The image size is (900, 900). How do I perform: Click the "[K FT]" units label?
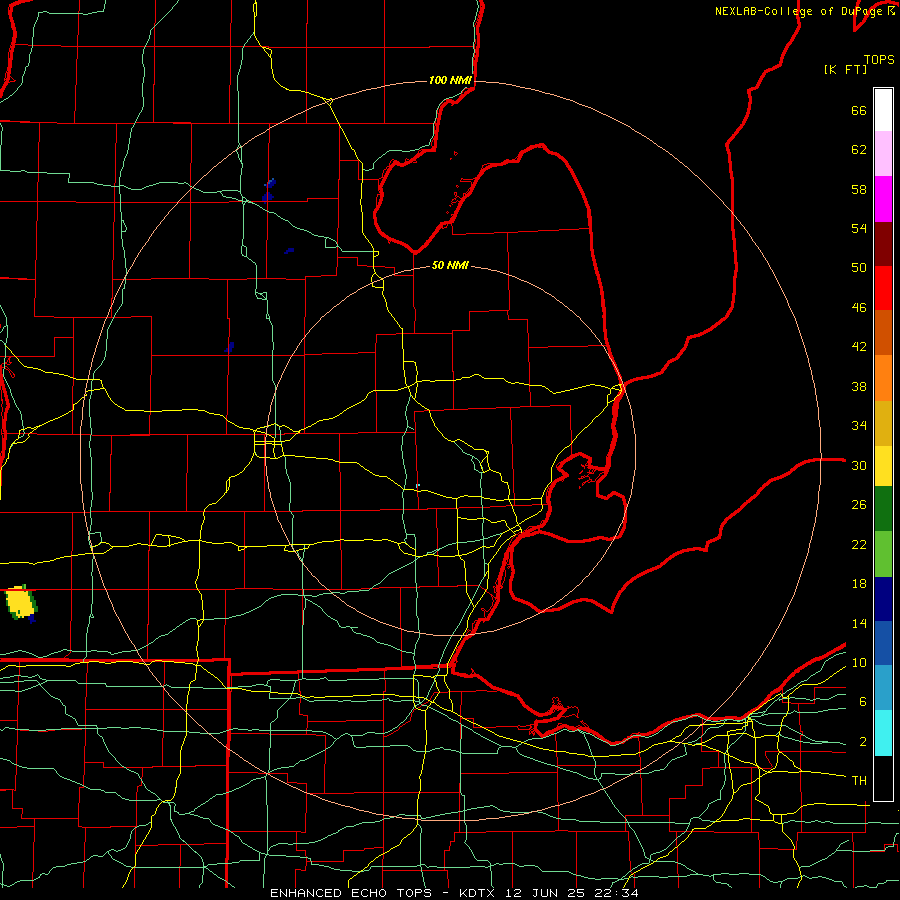coord(845,70)
